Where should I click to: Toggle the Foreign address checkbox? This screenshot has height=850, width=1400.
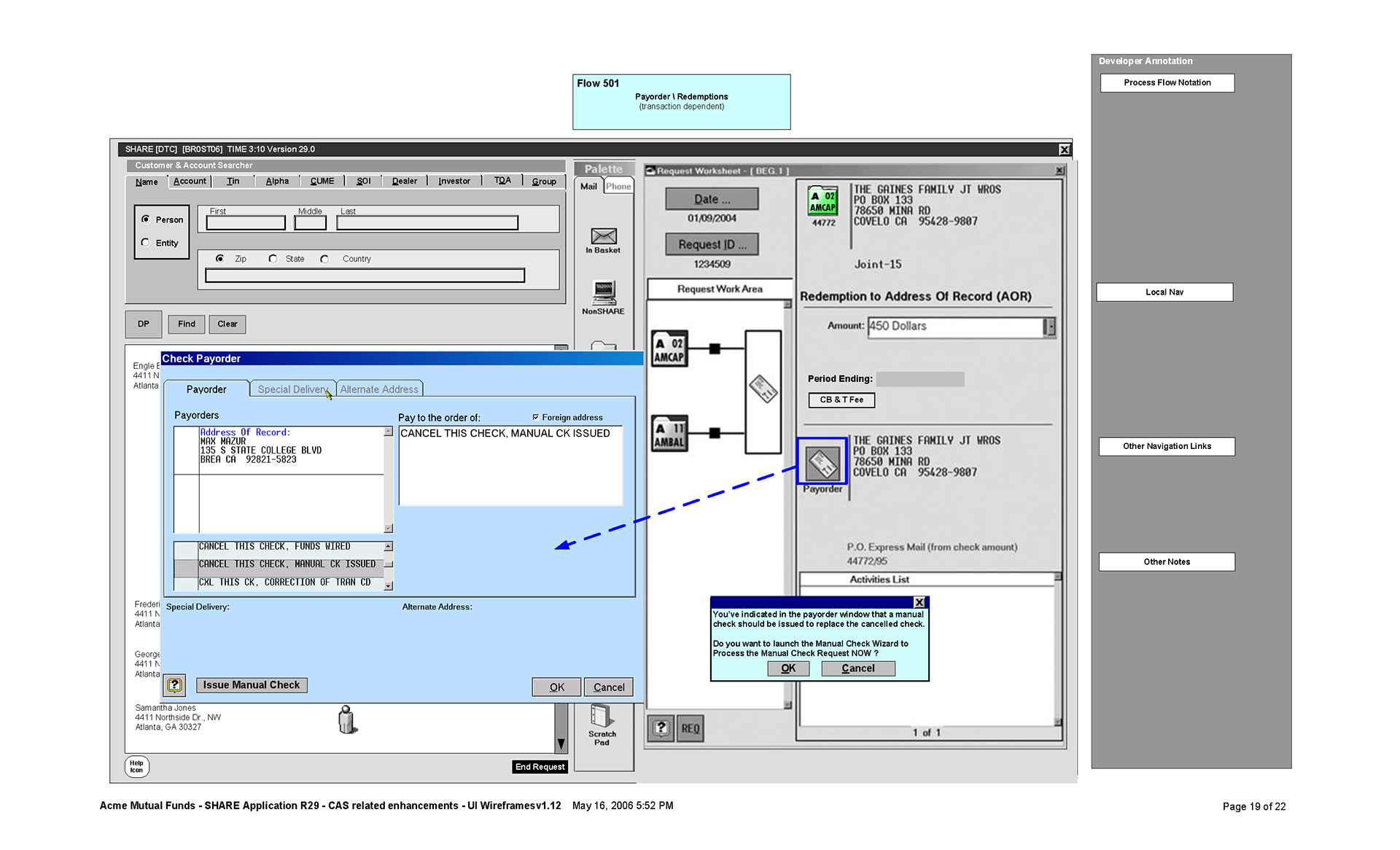click(536, 418)
